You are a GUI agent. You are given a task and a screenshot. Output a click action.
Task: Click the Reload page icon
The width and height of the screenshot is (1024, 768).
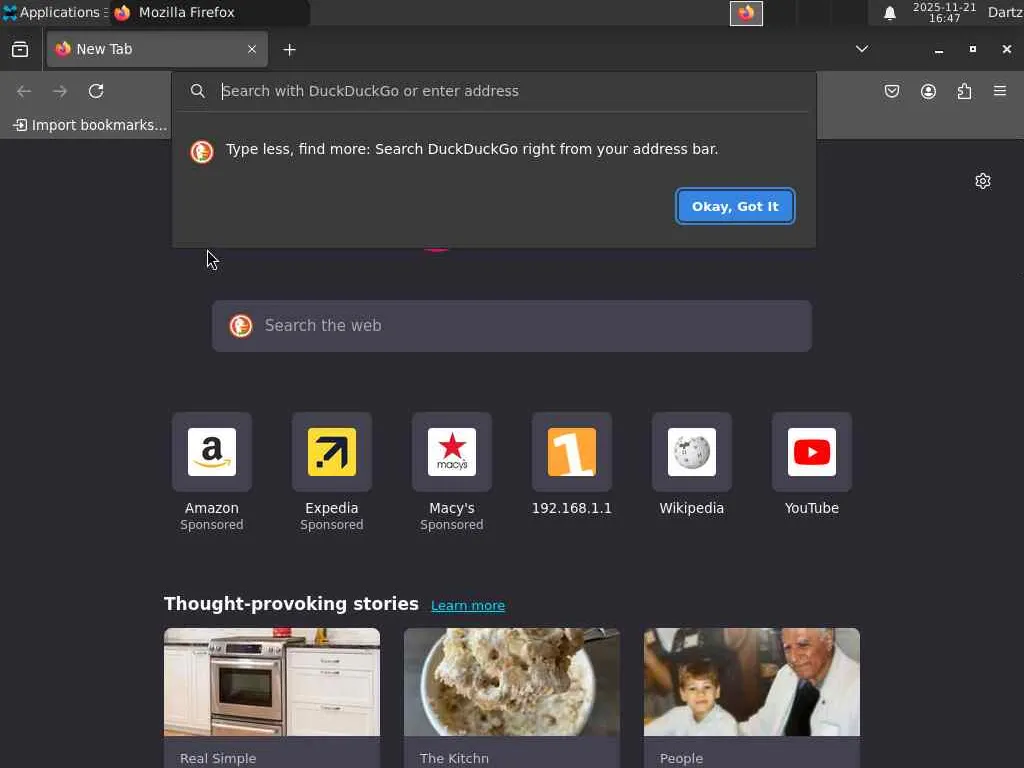point(96,91)
